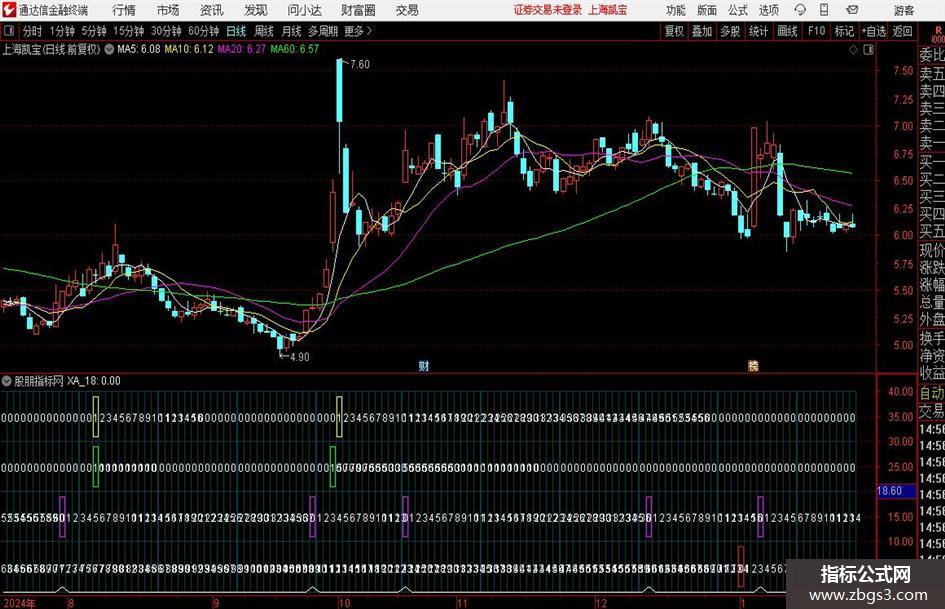Open the 行情 menu
Screen dimensions: 945x609
coord(124,10)
